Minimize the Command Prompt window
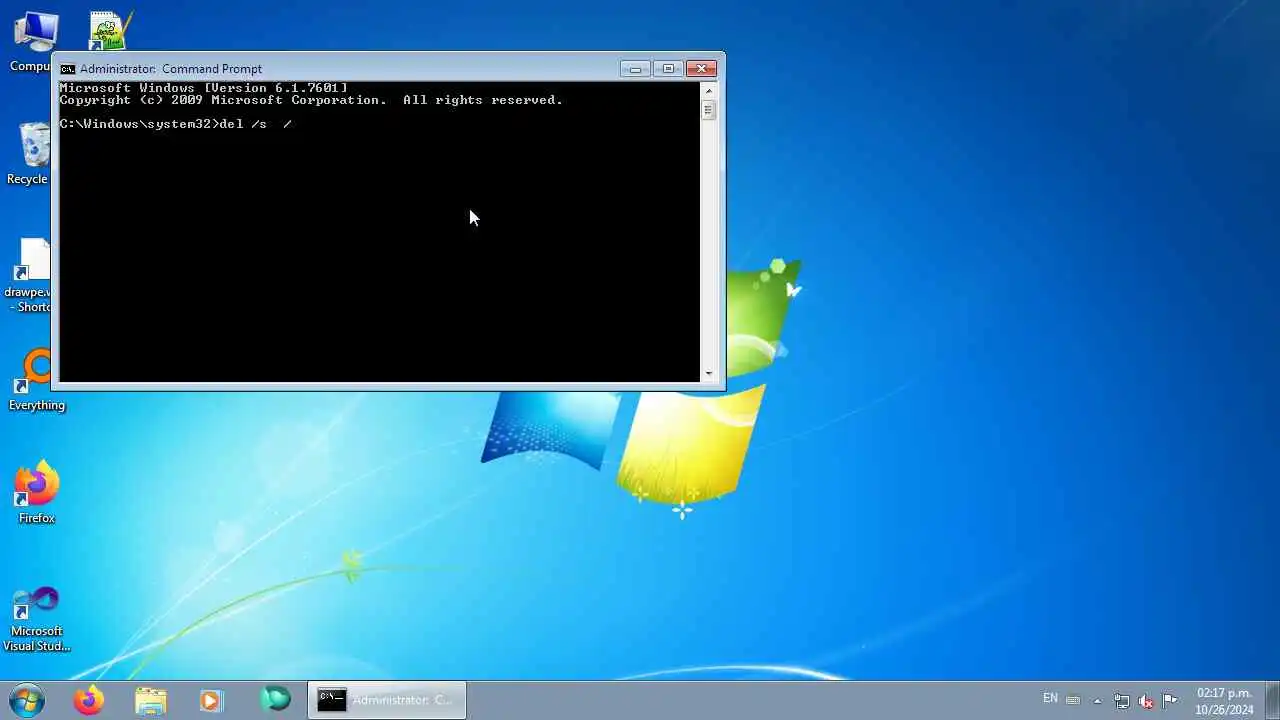Image resolution: width=1280 pixels, height=720 pixels. [x=635, y=69]
